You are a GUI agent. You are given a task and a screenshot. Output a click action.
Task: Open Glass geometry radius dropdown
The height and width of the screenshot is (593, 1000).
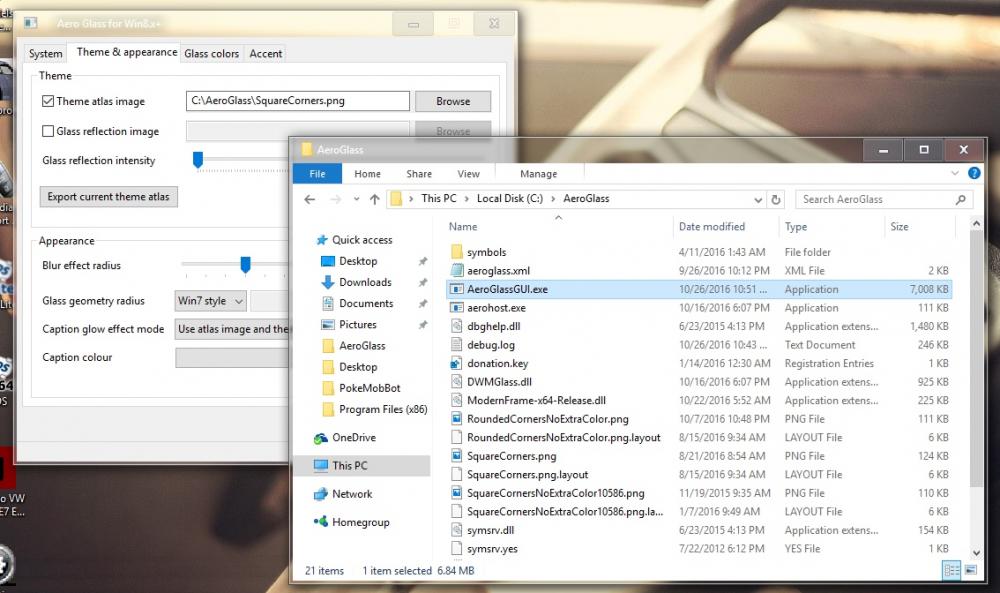[x=211, y=300]
